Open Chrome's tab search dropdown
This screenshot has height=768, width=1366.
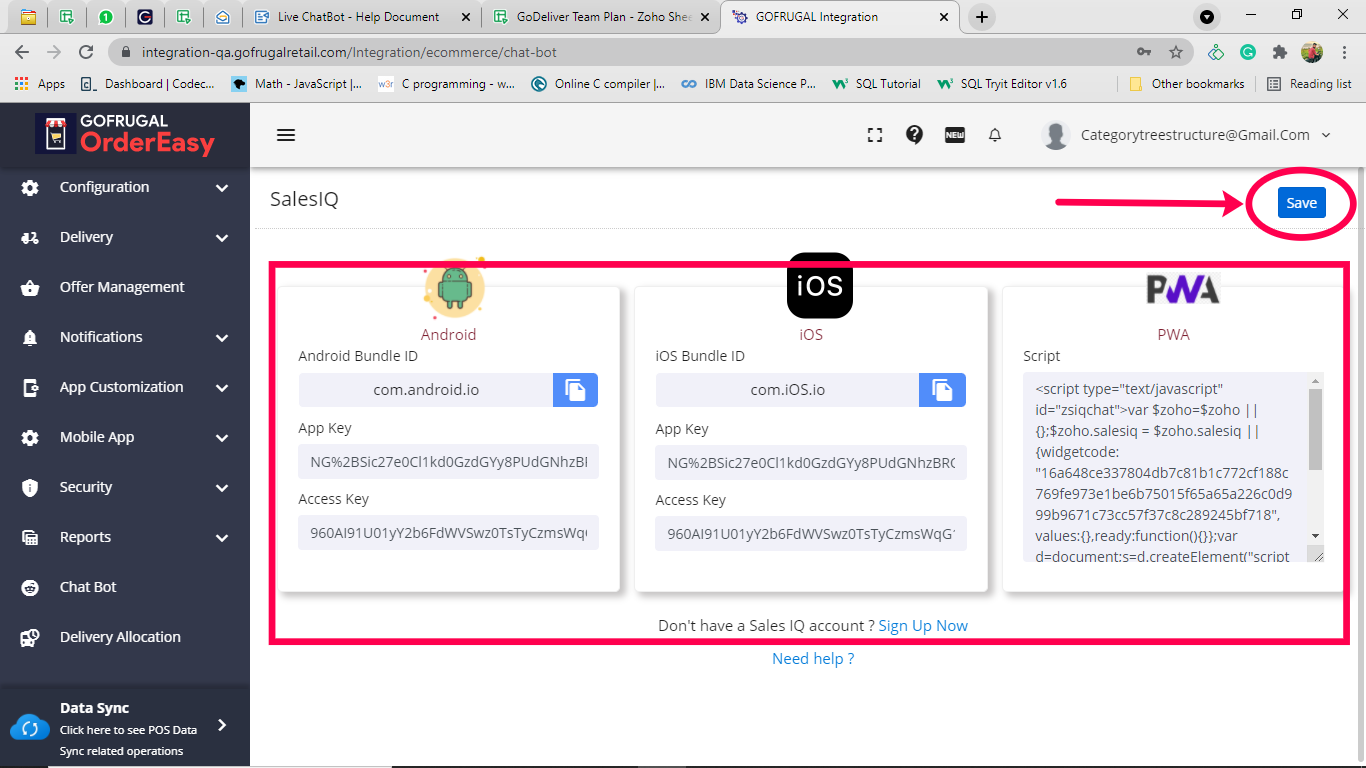click(x=1207, y=17)
